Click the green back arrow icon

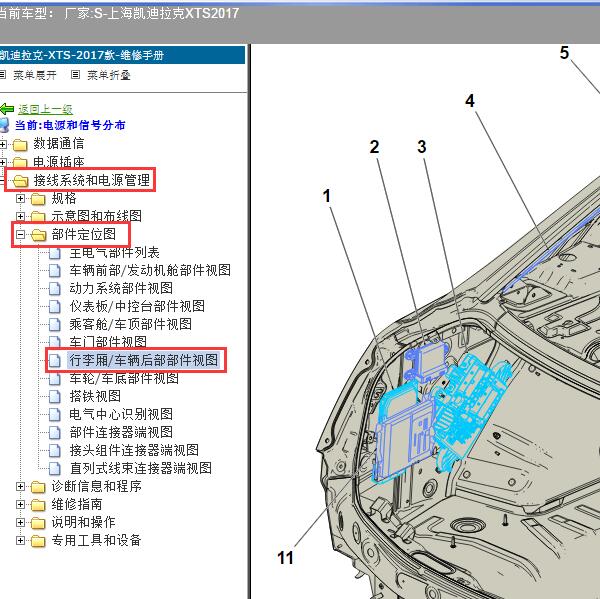click(x=7, y=109)
